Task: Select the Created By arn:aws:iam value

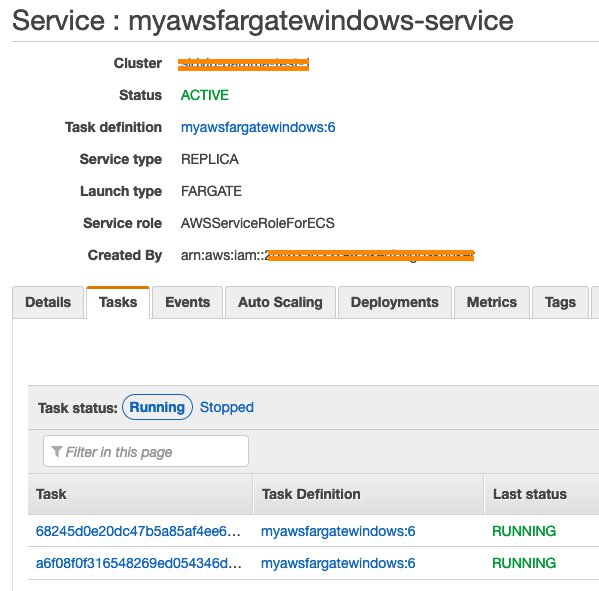Action: click(x=327, y=255)
